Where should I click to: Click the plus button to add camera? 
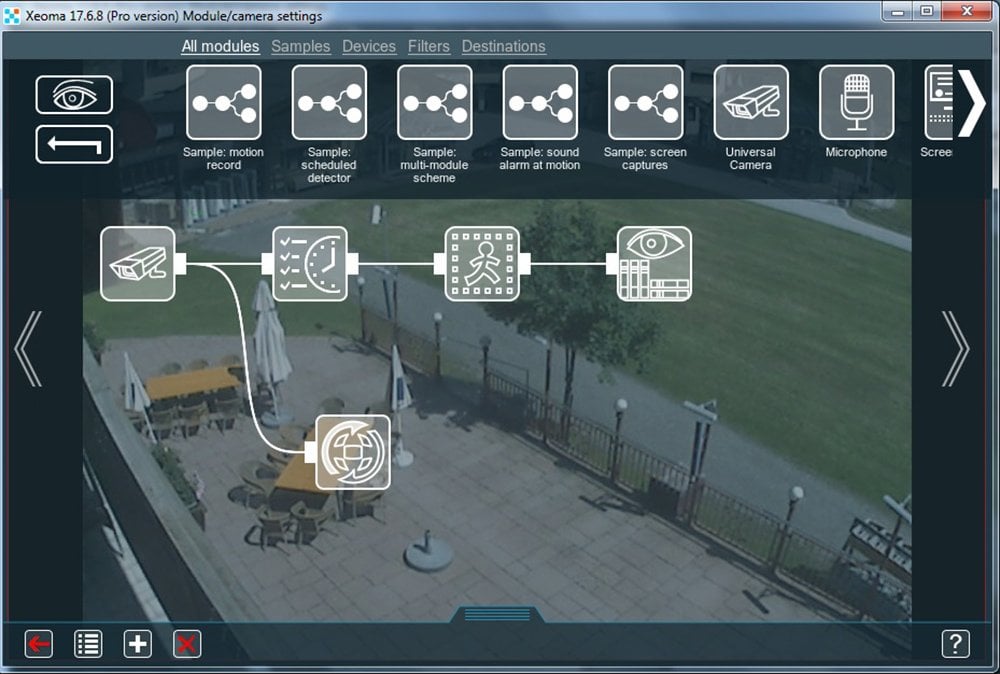click(x=138, y=644)
